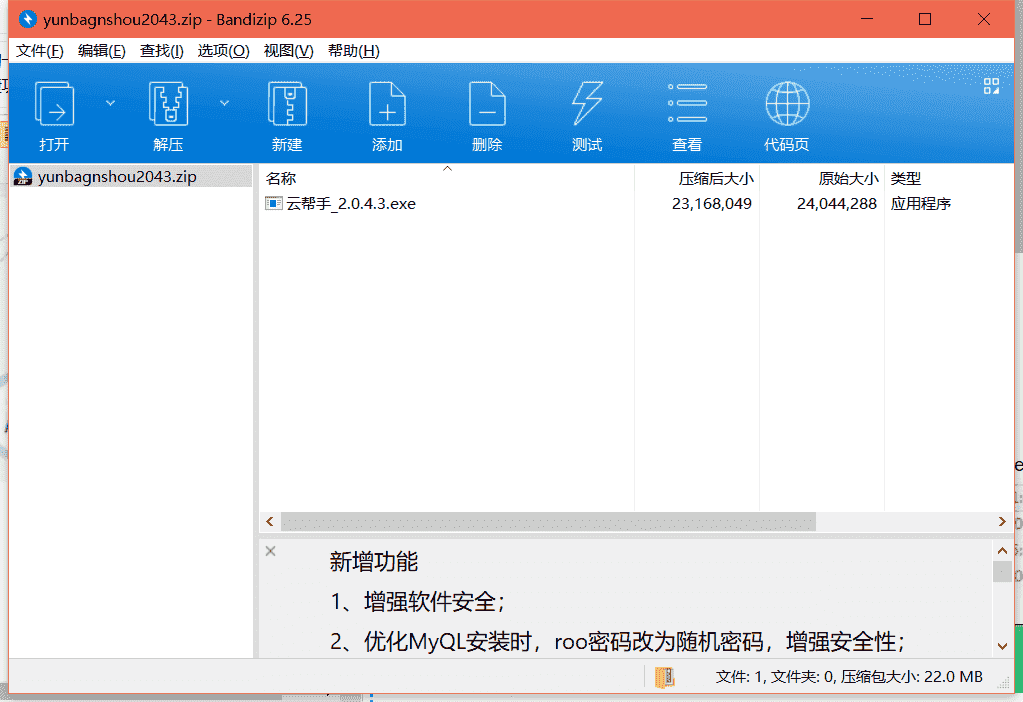Screen dimensions: 1023x702
Task: Click the status bar file count text
Action: tap(849, 677)
